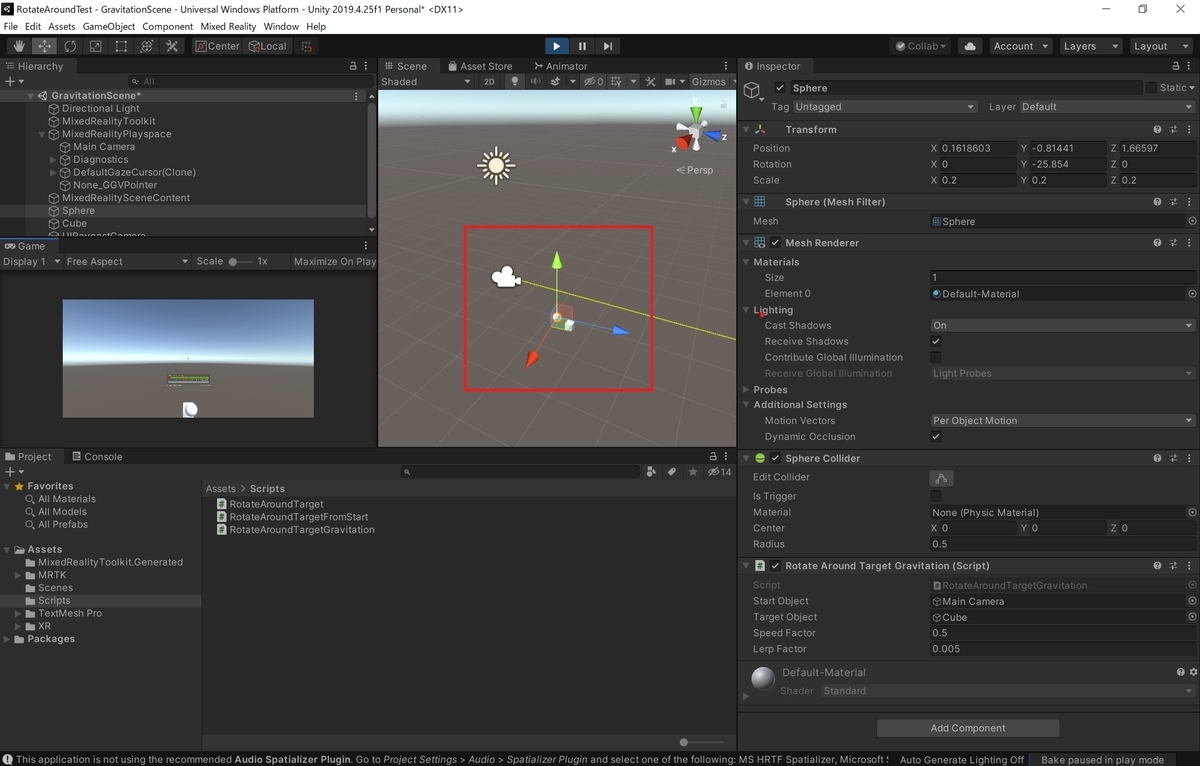Select the Rotate tool
The height and width of the screenshot is (766, 1200).
(70, 46)
